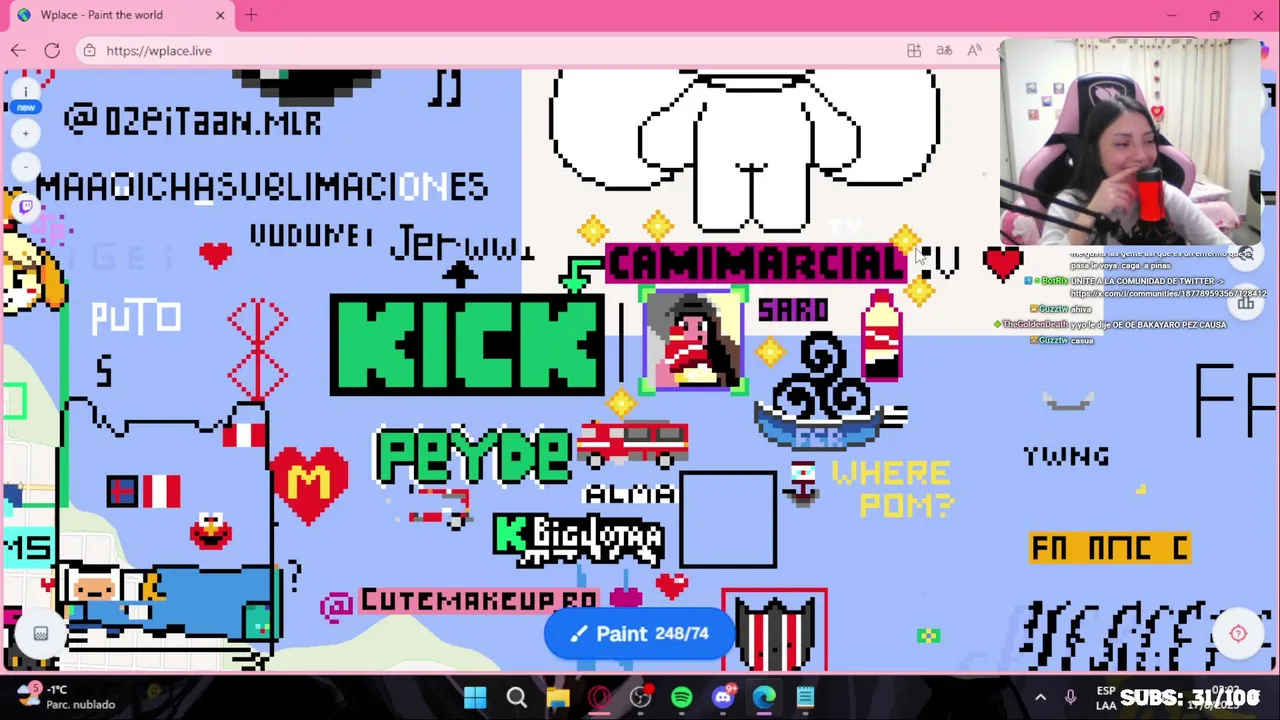Viewport: 1280px width, 720px height.
Task: Click the 'WHERE POM?' yellow text
Action: pyautogui.click(x=892, y=489)
